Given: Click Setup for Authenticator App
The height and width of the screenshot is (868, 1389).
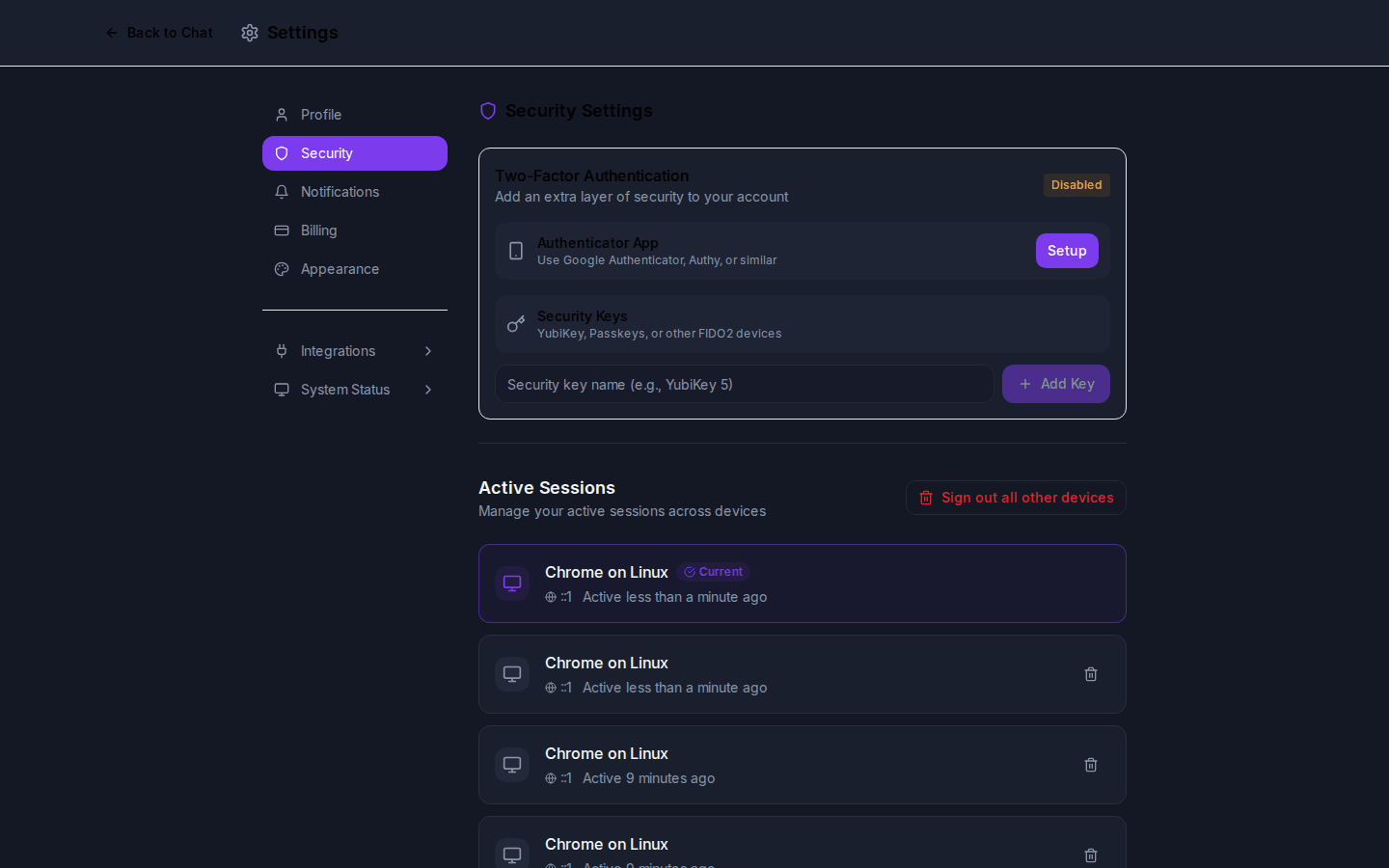Looking at the screenshot, I should (1067, 251).
